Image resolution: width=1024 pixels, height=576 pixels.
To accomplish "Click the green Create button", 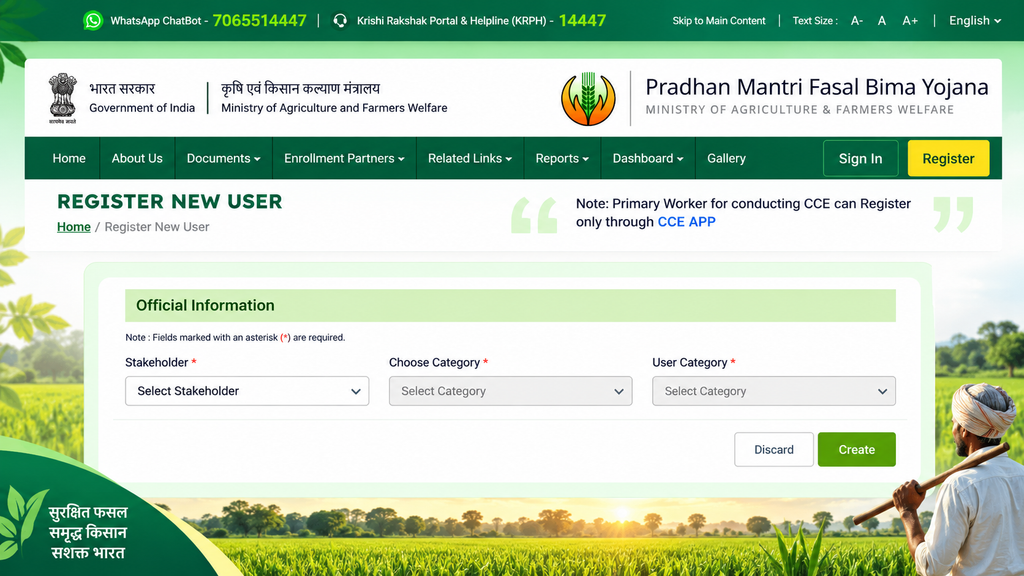I will (857, 449).
